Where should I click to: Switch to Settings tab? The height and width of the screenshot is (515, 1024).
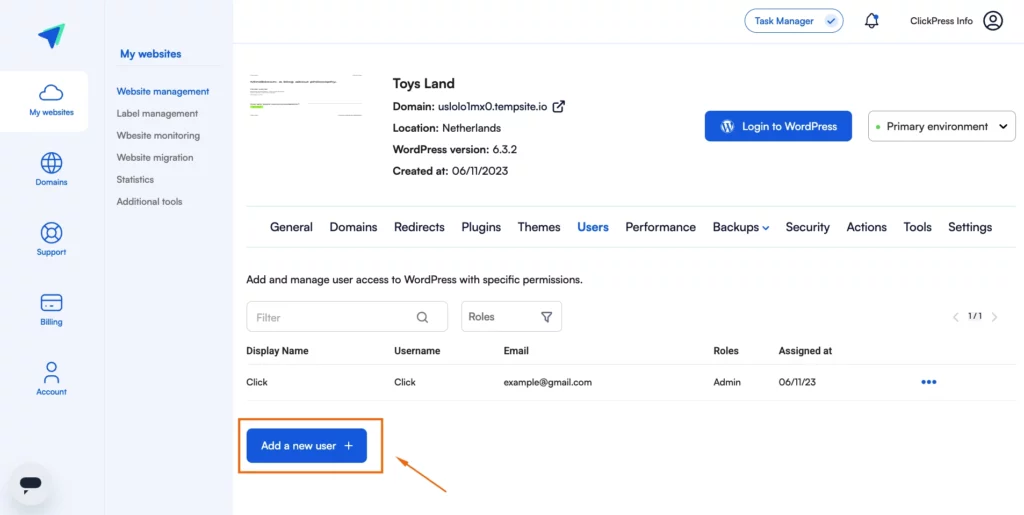(x=970, y=227)
